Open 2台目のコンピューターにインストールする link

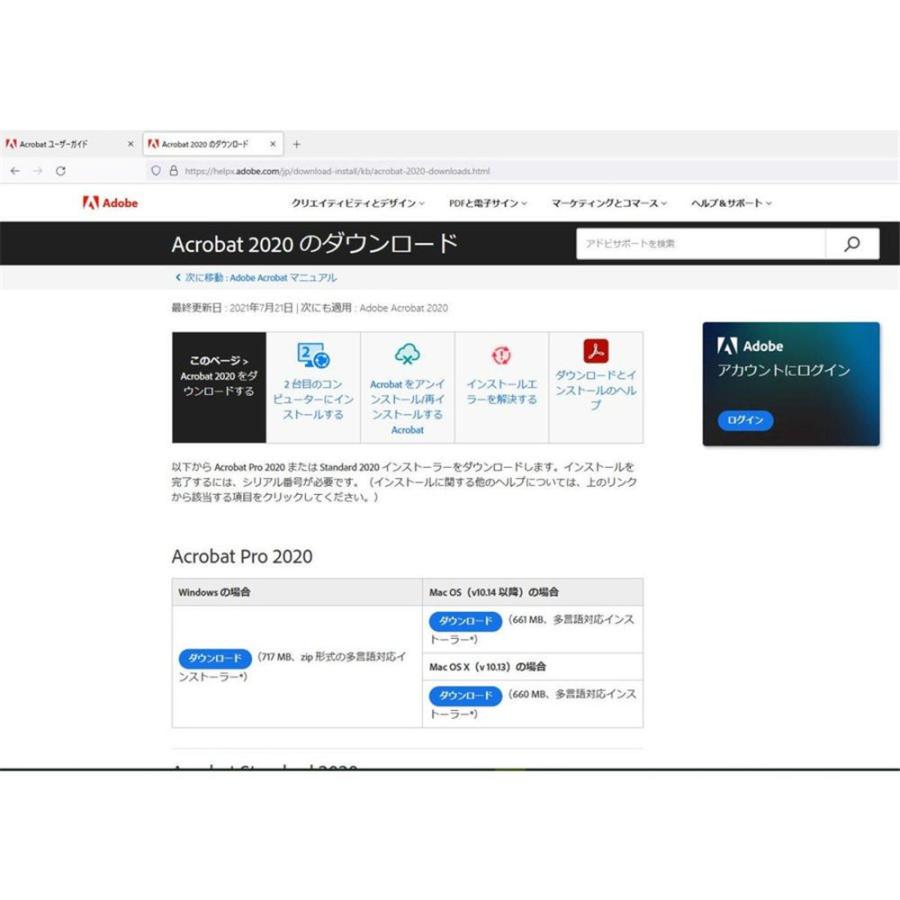point(313,399)
